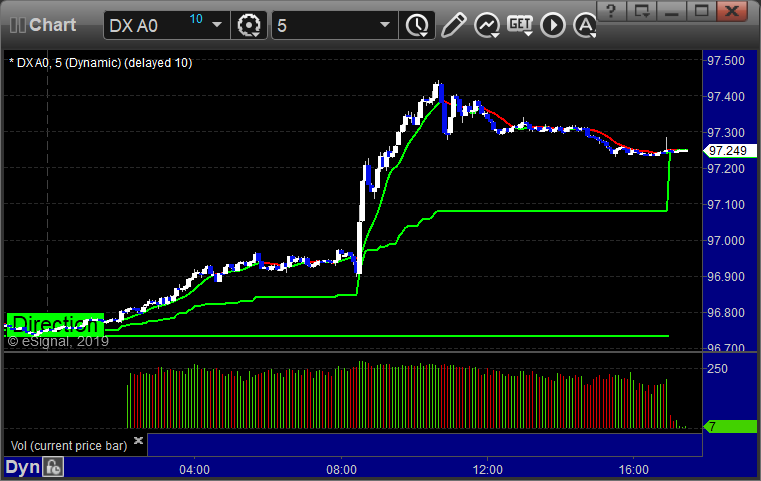Open the question mark help button
The image size is (761, 481).
611,11
